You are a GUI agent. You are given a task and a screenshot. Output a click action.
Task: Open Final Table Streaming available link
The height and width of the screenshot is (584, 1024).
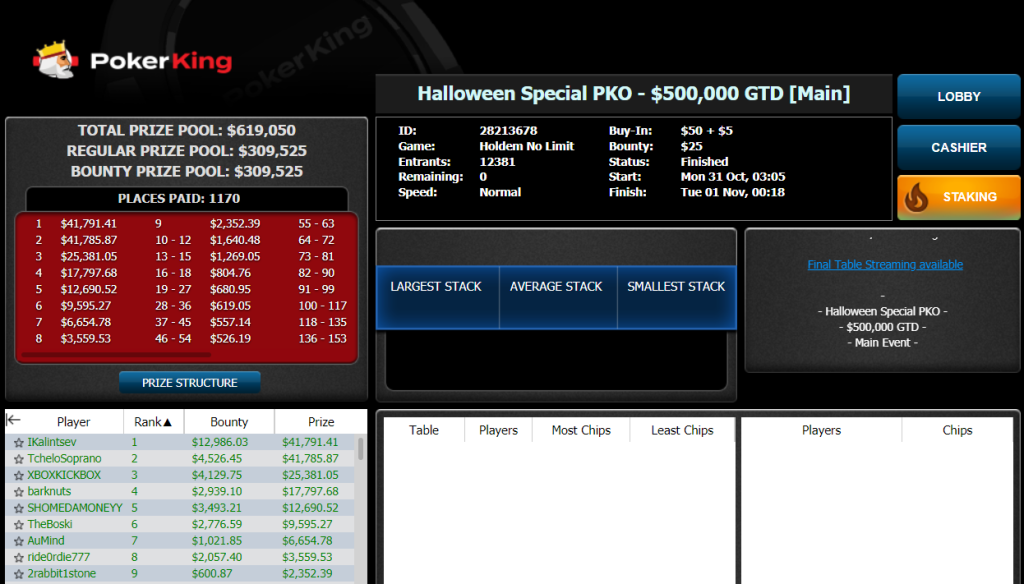pos(885,265)
